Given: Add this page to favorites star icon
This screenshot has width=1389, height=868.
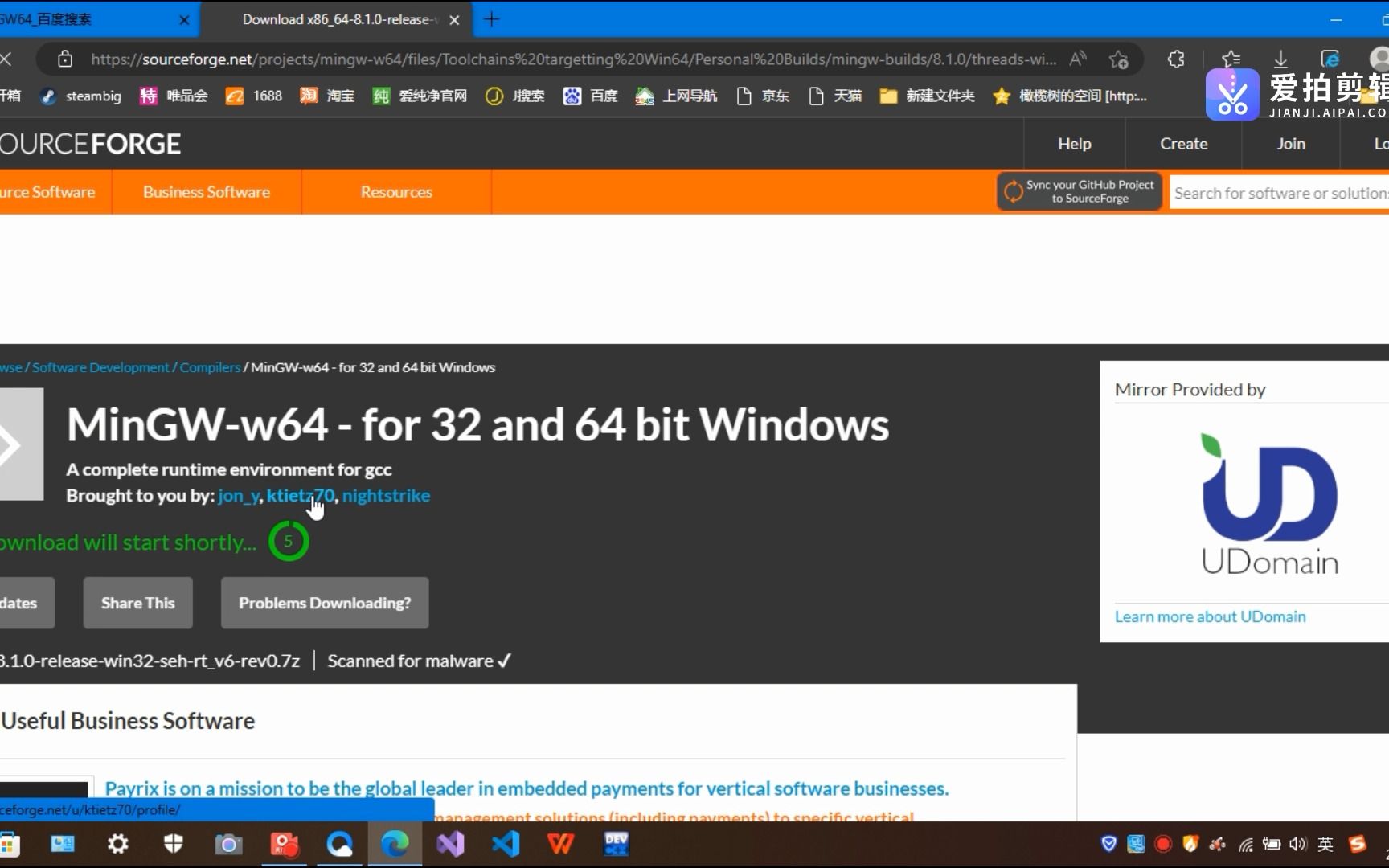Looking at the screenshot, I should (1118, 59).
